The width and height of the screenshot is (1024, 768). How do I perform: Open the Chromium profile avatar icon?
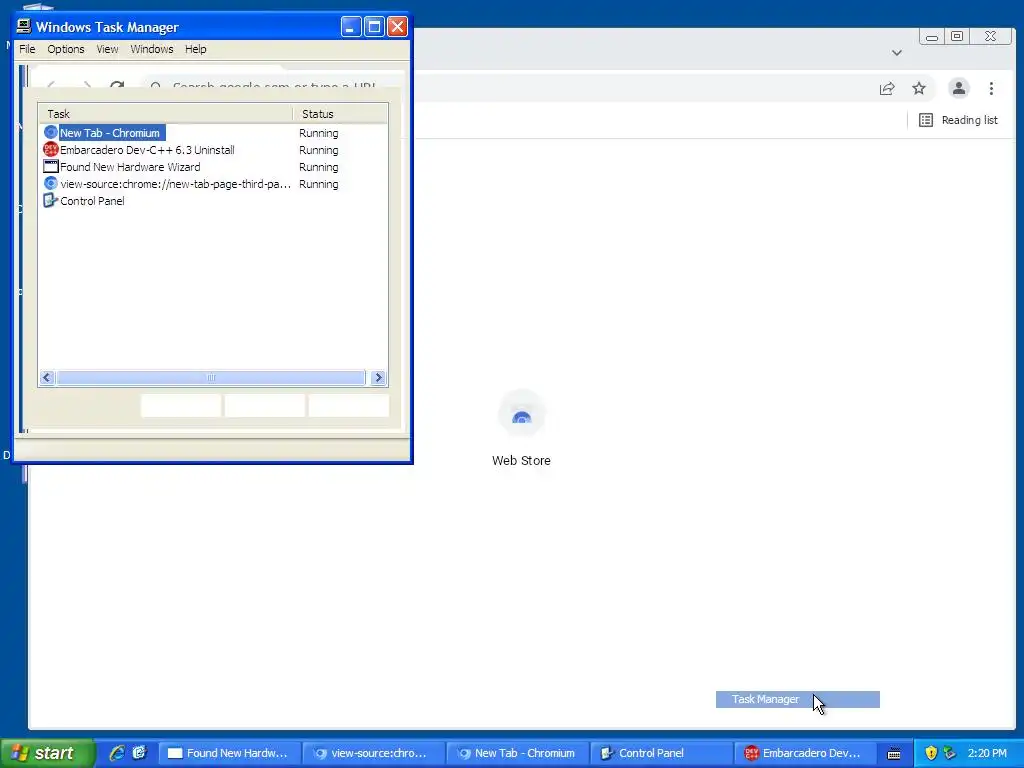coord(958,88)
